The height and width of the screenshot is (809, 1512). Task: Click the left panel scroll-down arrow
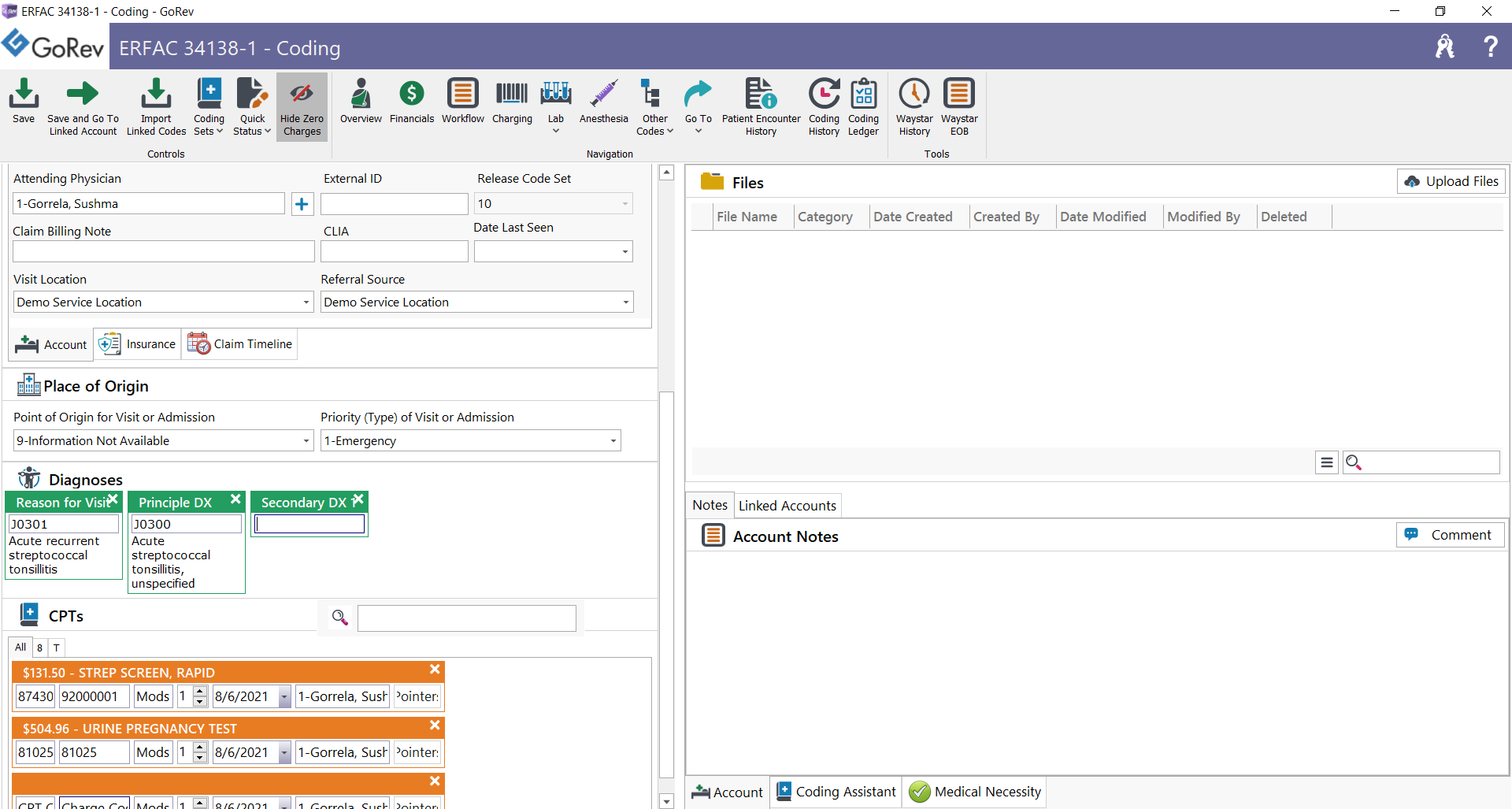[666, 801]
